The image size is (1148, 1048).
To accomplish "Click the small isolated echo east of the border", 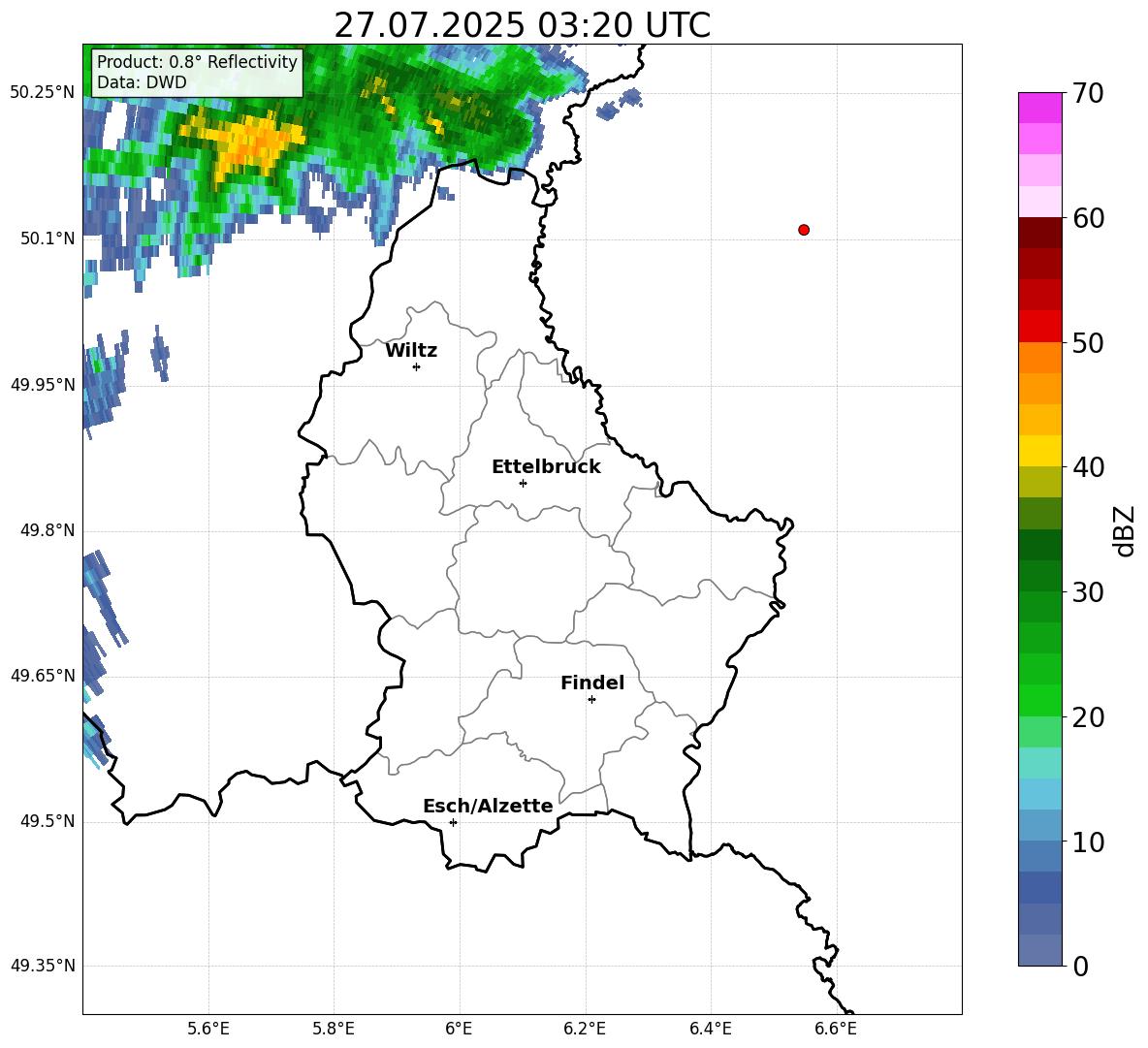I will [x=620, y=104].
